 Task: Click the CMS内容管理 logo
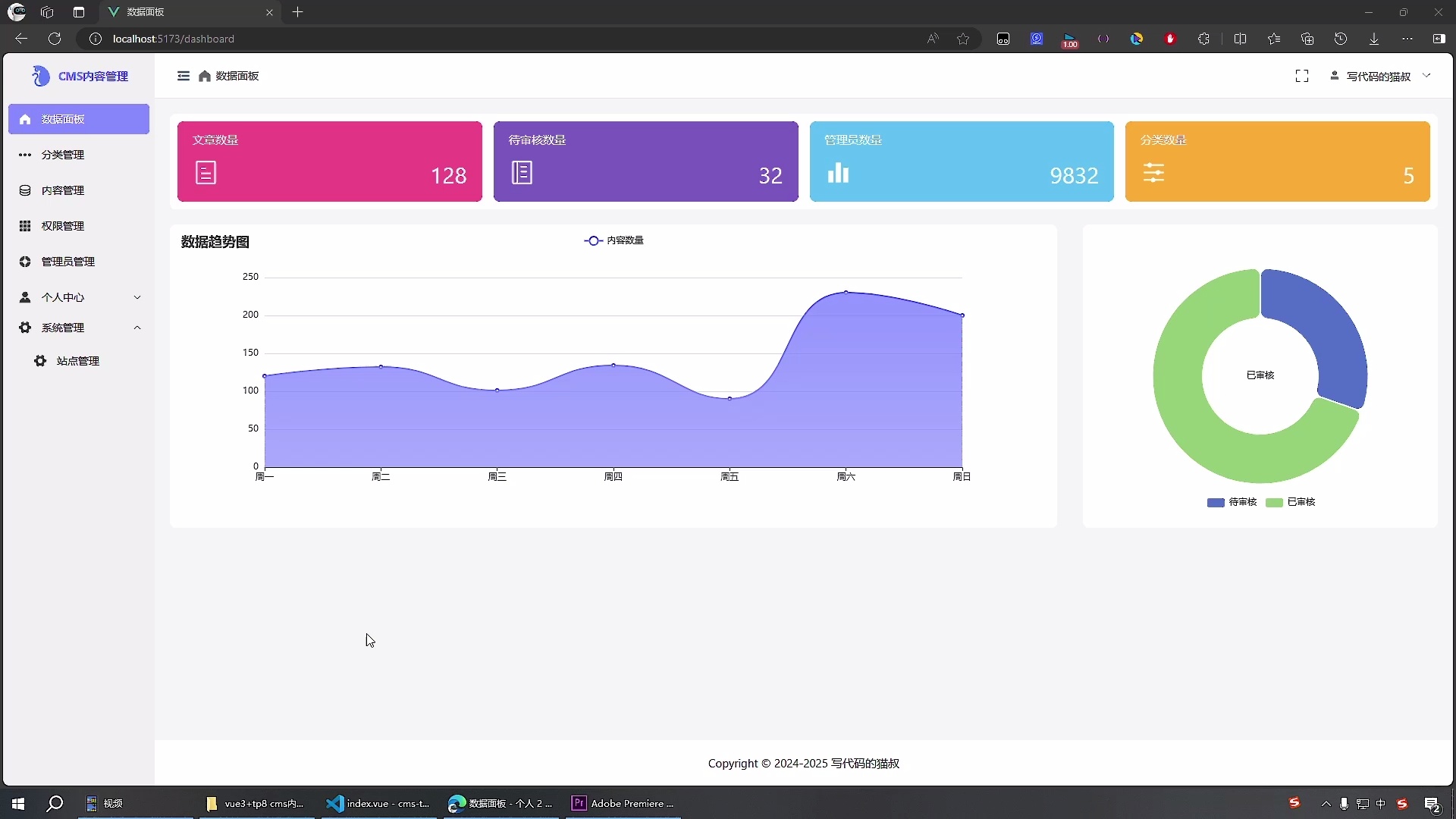click(x=80, y=76)
